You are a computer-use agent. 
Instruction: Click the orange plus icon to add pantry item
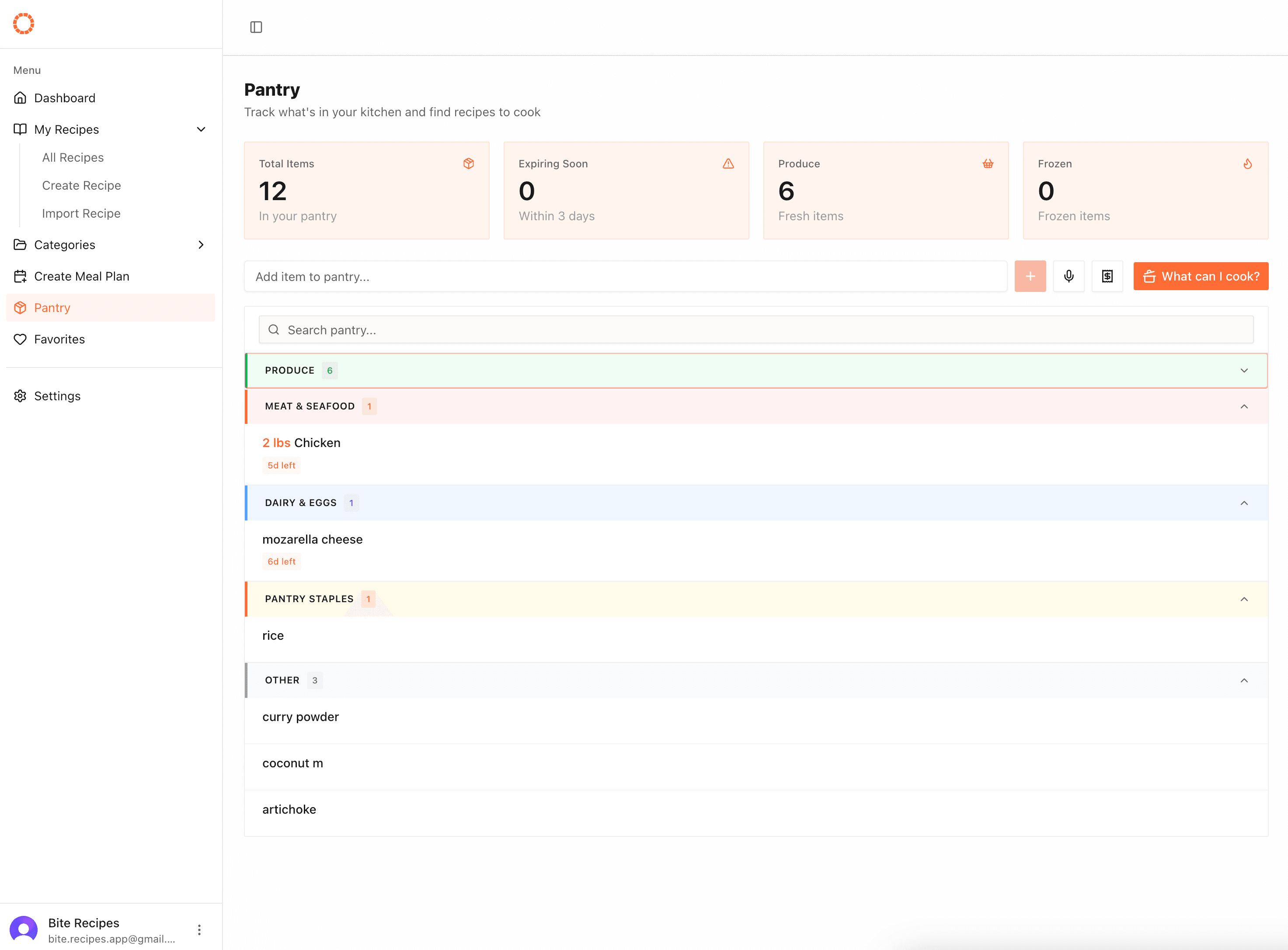(x=1030, y=276)
